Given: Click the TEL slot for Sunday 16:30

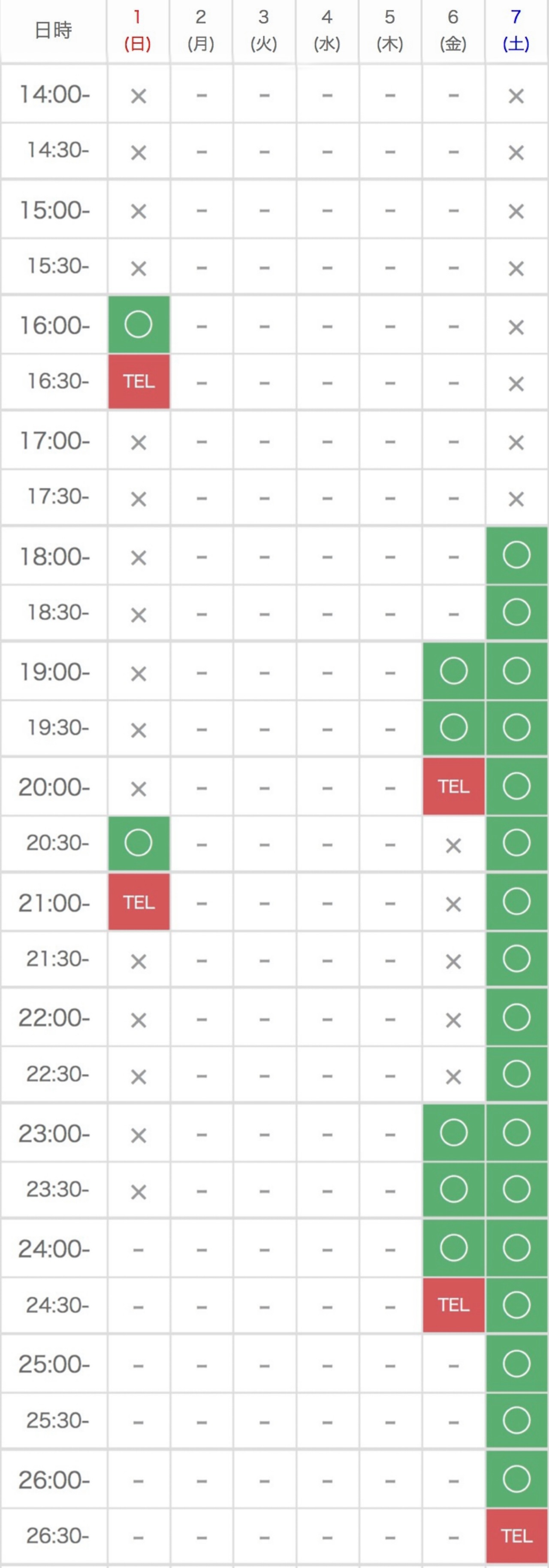Looking at the screenshot, I should [x=139, y=381].
